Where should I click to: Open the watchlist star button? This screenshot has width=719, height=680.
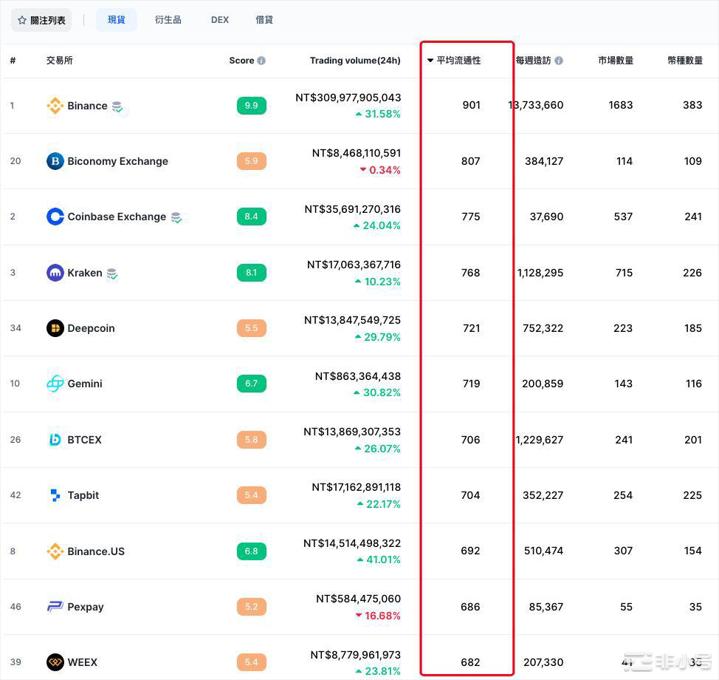(x=41, y=20)
